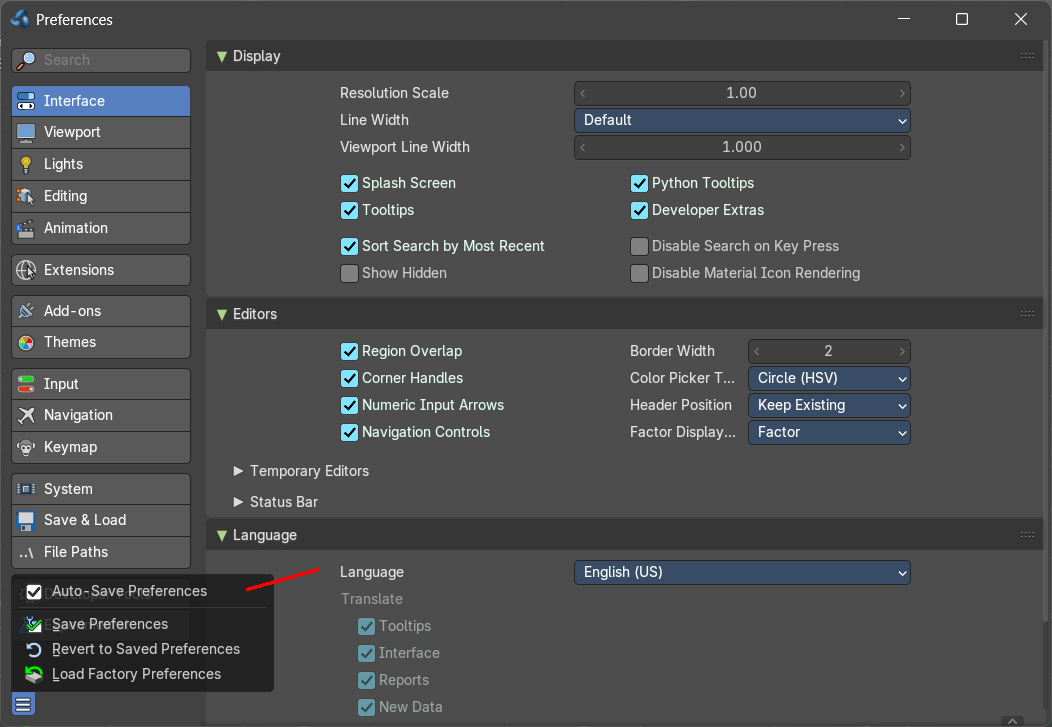Click the Save & Load floppy disk icon
The height and width of the screenshot is (727, 1052).
26,520
